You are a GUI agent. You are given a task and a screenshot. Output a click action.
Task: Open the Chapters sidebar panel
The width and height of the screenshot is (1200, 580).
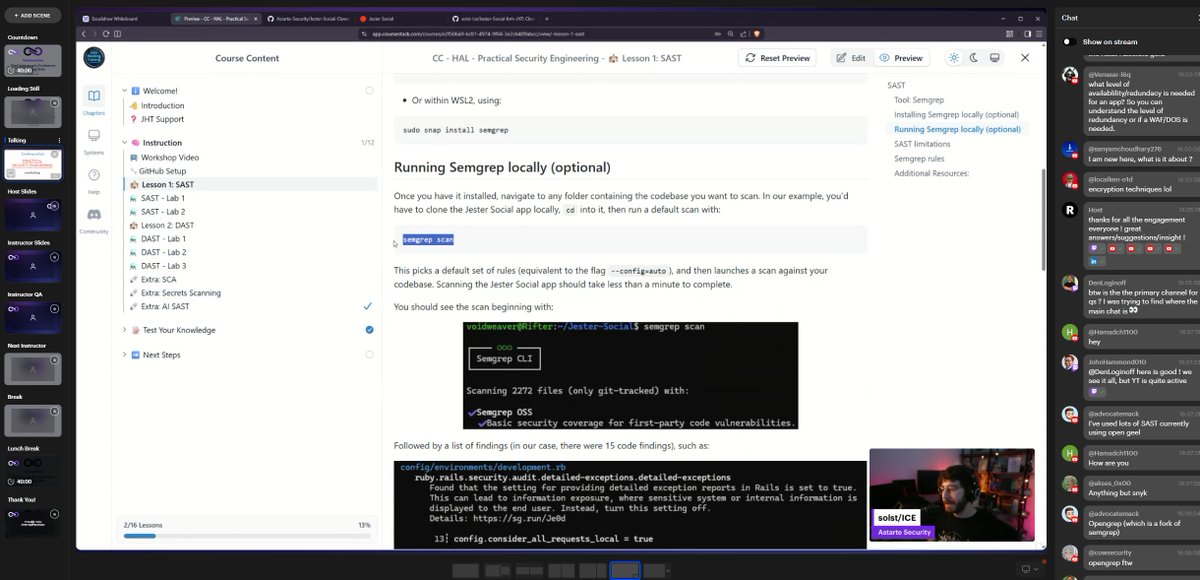[x=93, y=100]
